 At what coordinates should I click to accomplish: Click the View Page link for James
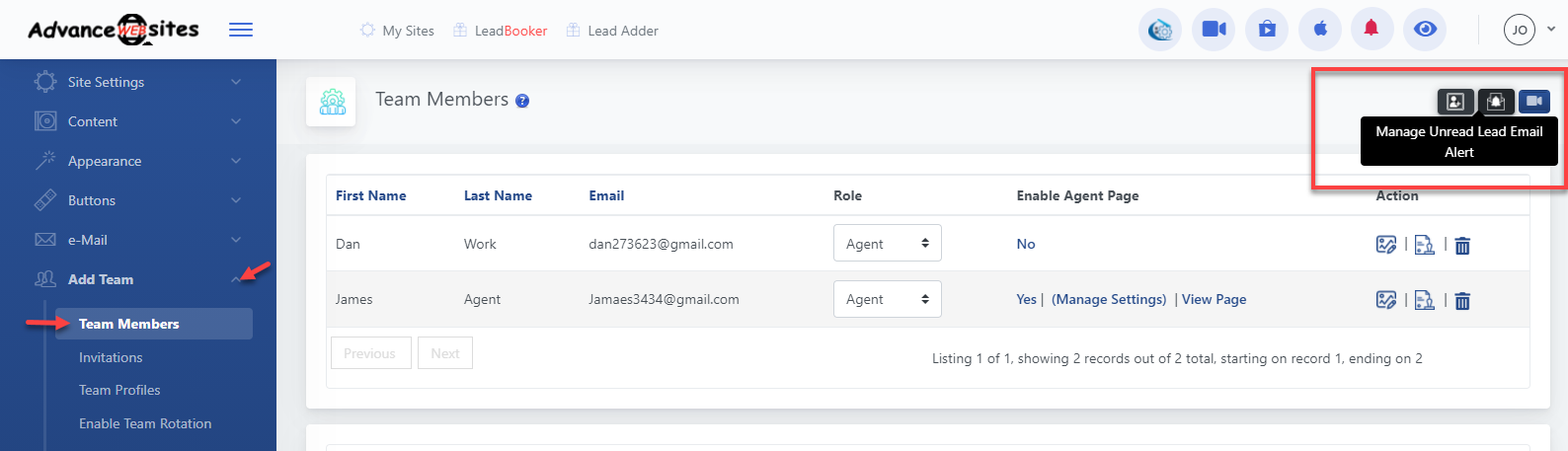[1214, 299]
